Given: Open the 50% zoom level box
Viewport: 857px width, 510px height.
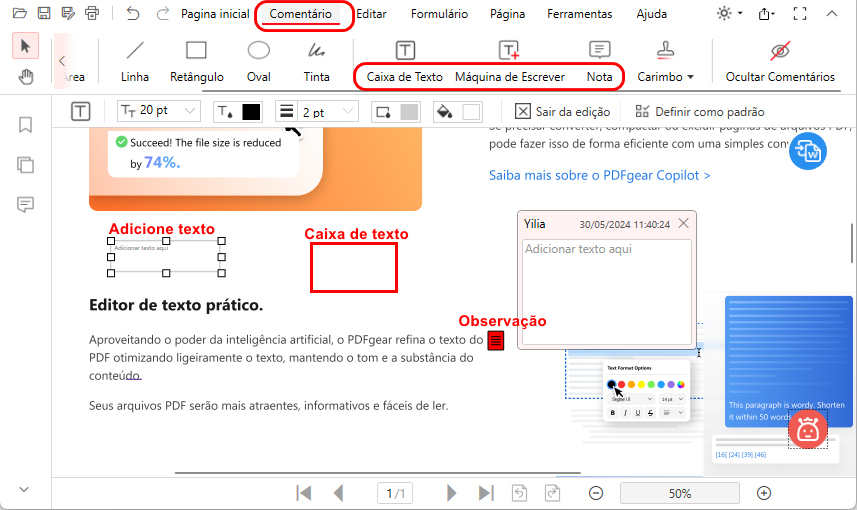Looking at the screenshot, I should [679, 494].
